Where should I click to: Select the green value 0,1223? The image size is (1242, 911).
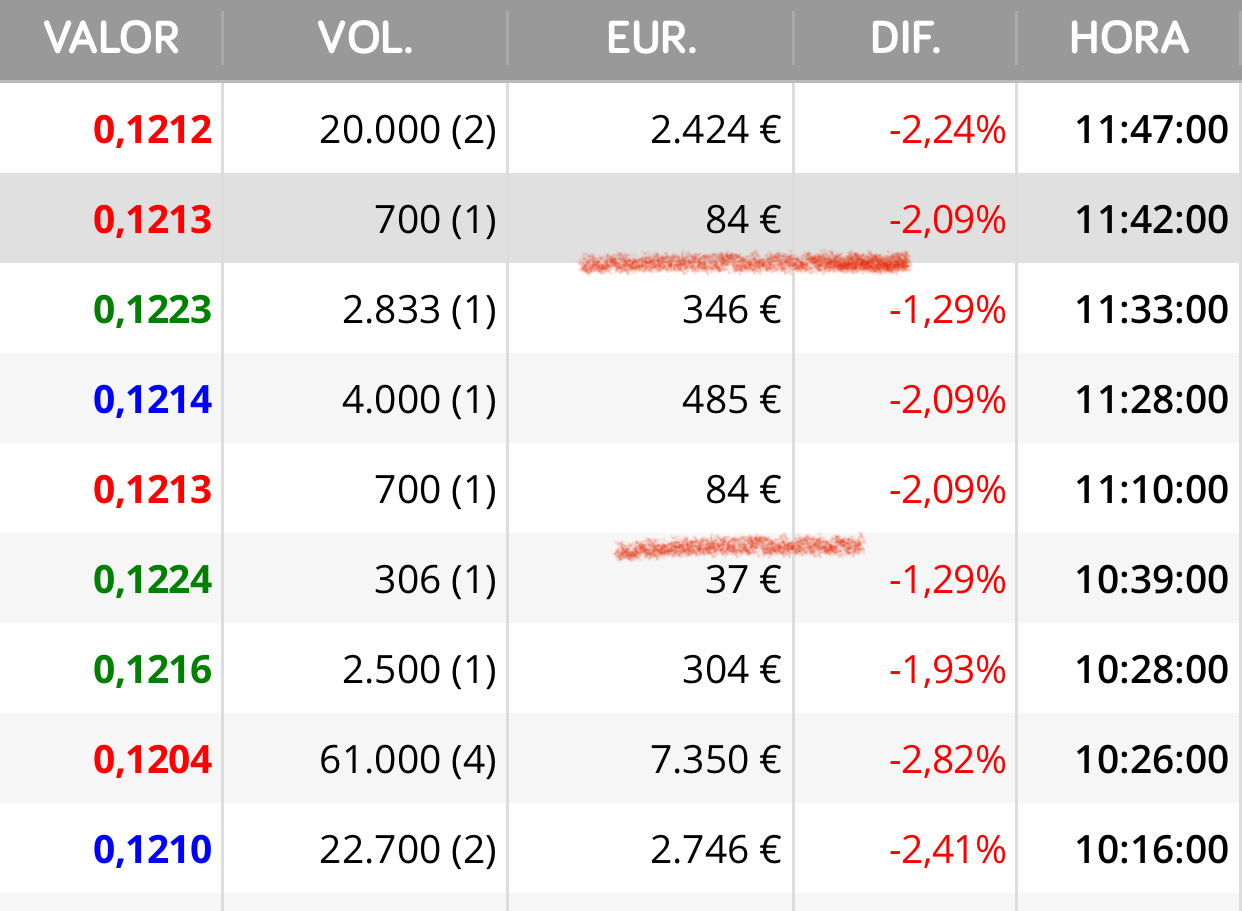coord(153,310)
